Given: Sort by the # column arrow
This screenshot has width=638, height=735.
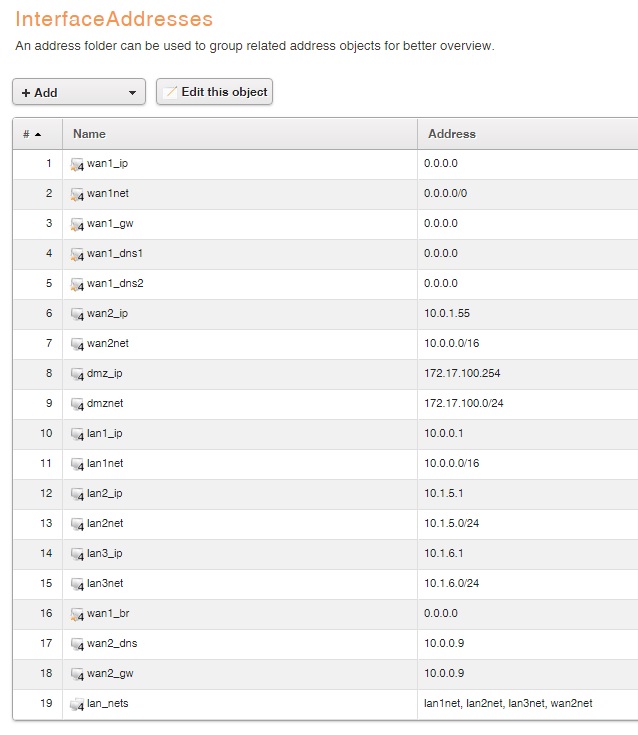Looking at the screenshot, I should click(38, 134).
